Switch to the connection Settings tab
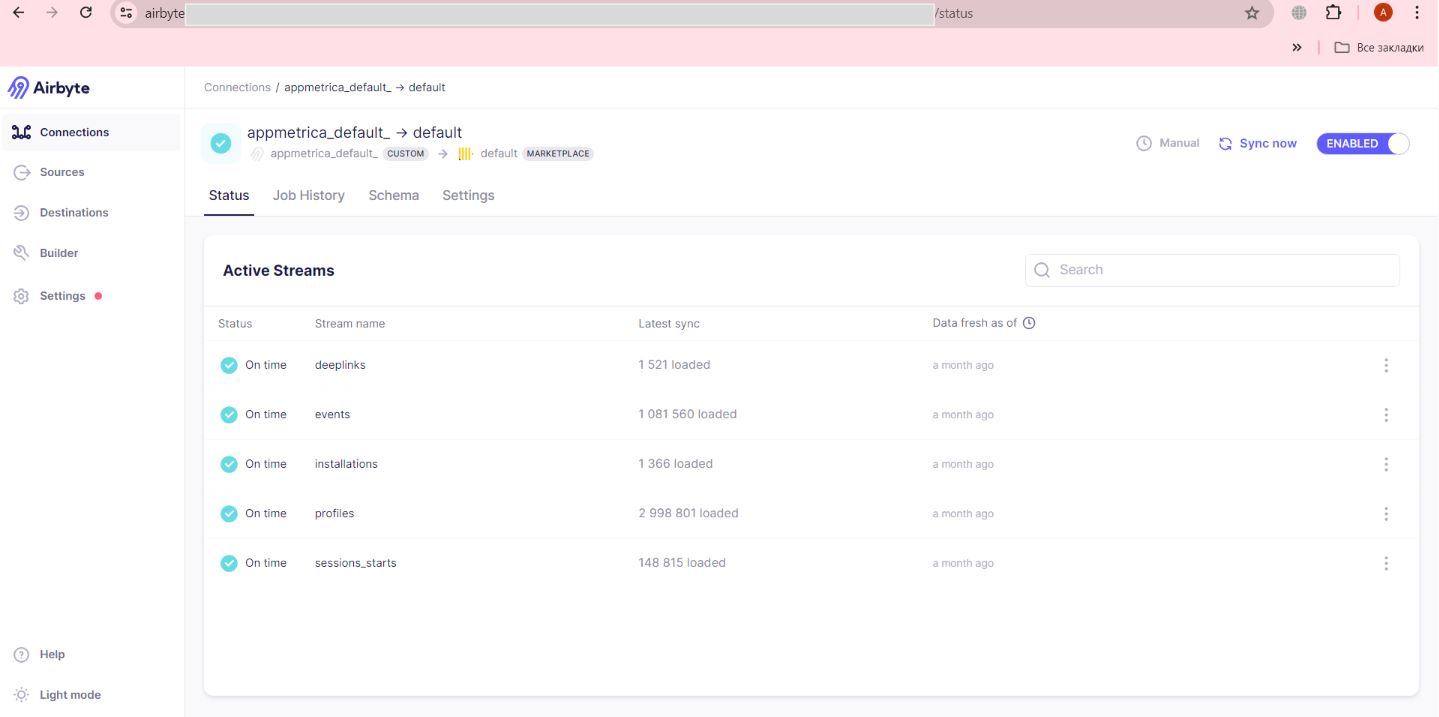The width and height of the screenshot is (1439, 717). 468,195
